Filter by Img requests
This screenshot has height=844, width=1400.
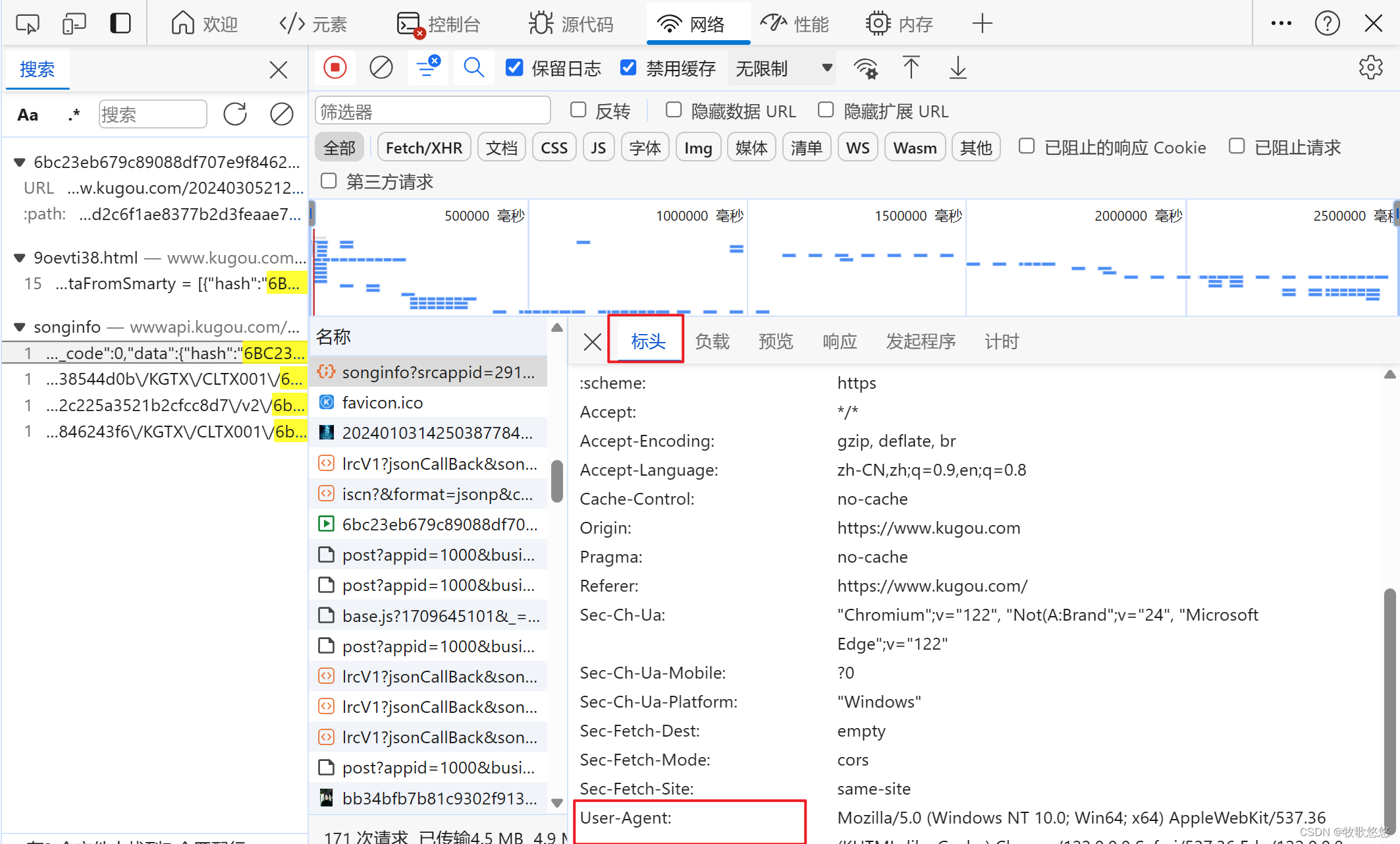(698, 148)
